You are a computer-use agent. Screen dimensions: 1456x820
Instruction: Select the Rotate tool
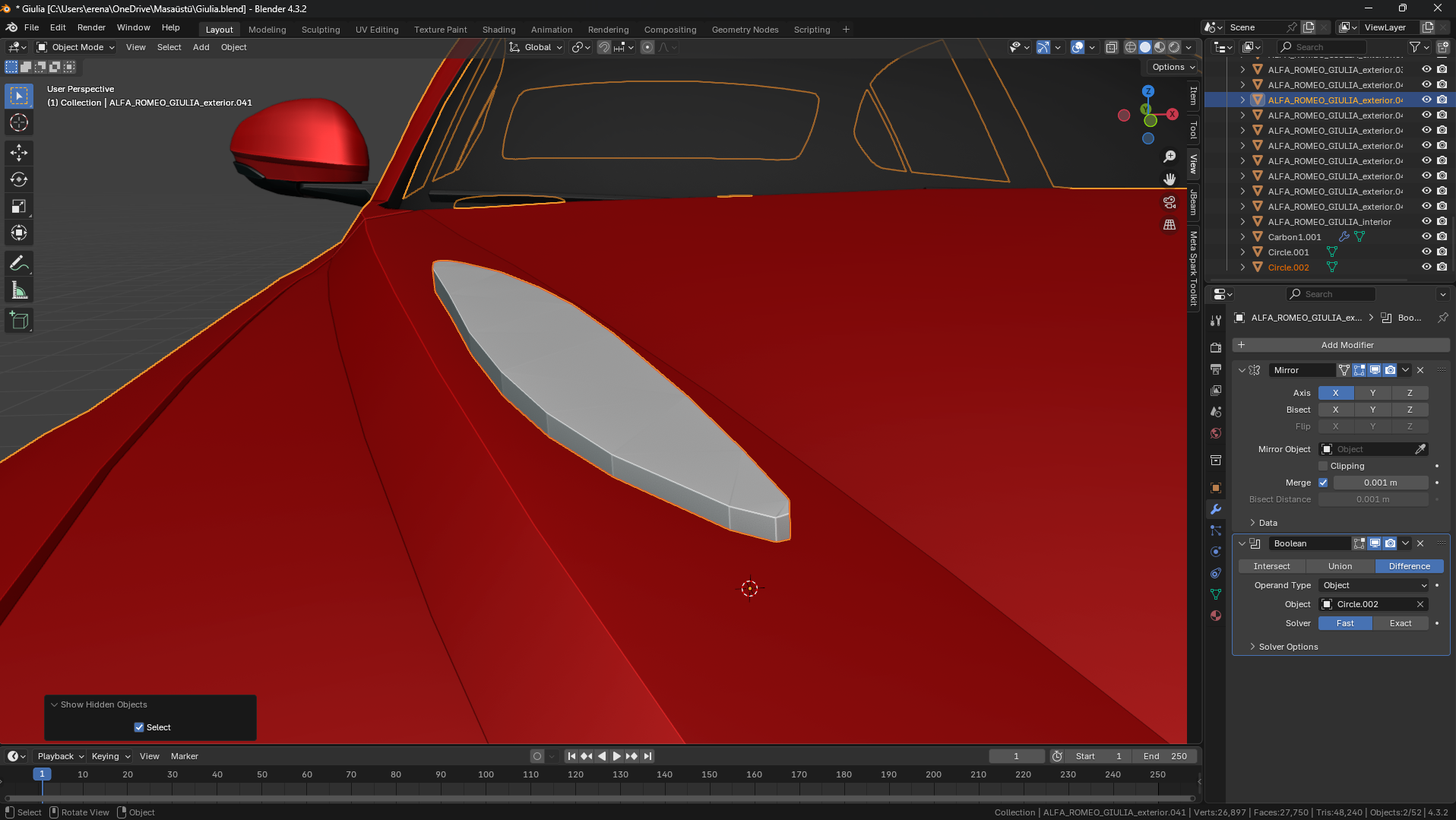19,180
